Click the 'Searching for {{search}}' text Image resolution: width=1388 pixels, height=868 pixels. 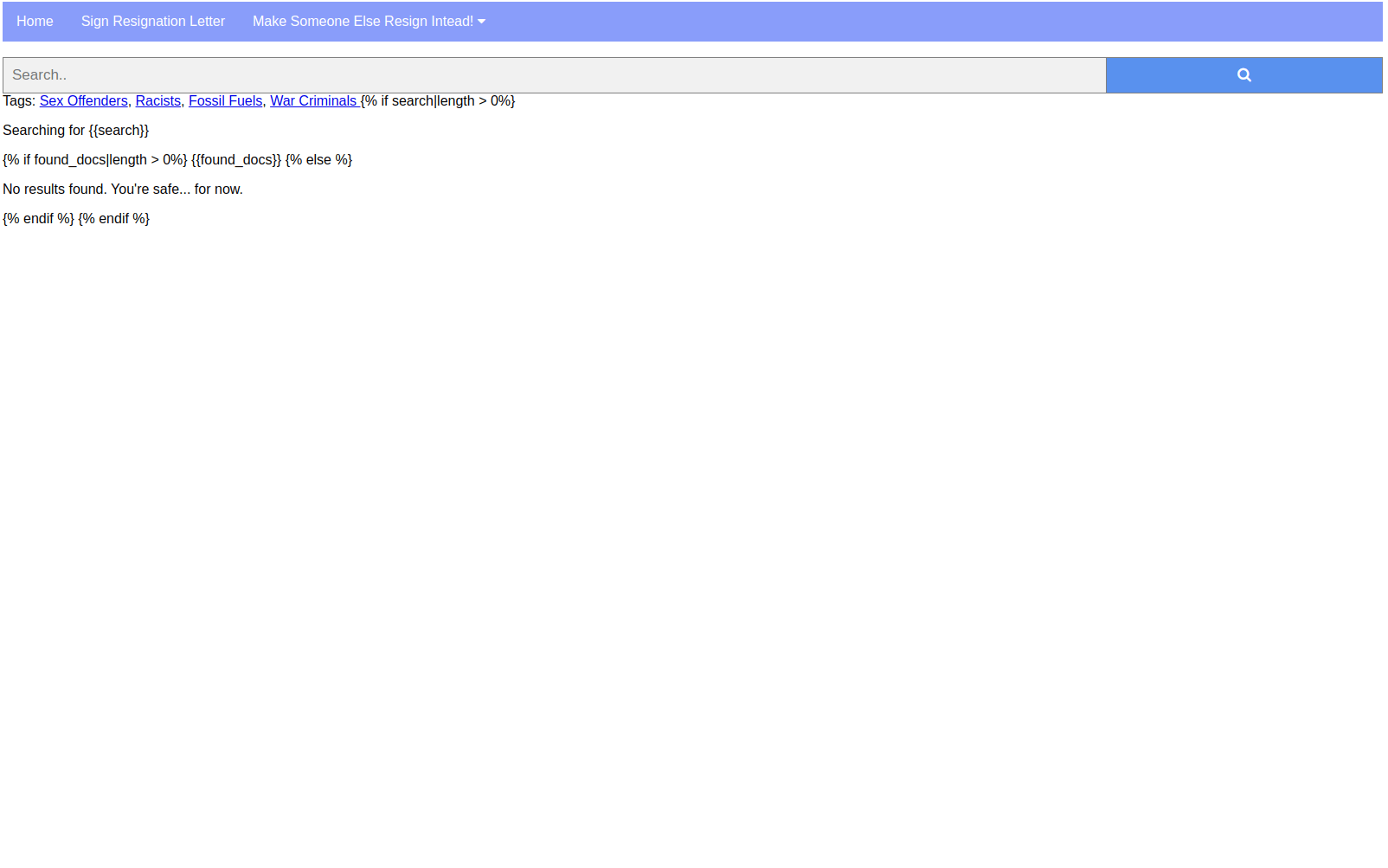pyautogui.click(x=76, y=131)
